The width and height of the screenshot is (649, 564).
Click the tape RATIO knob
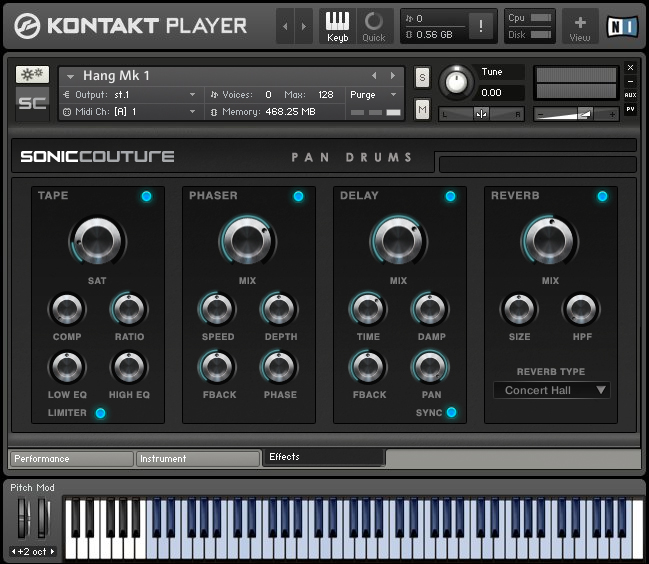tap(129, 309)
